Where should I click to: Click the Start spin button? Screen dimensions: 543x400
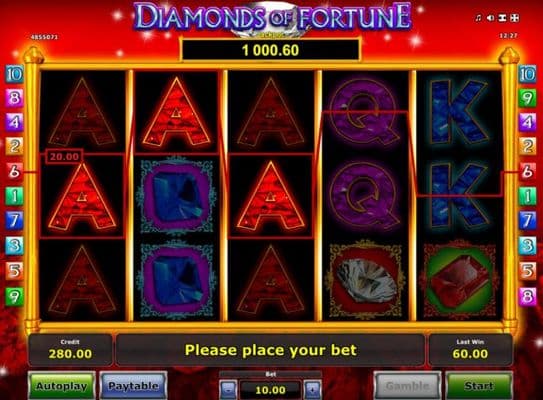click(x=479, y=386)
